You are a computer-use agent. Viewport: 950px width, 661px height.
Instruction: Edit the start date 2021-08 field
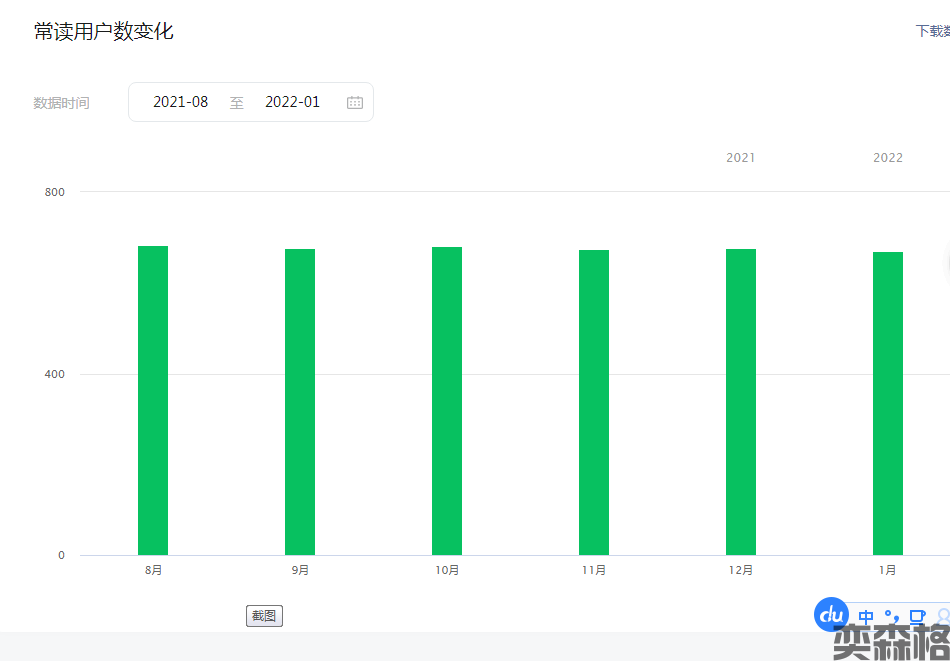pos(181,102)
